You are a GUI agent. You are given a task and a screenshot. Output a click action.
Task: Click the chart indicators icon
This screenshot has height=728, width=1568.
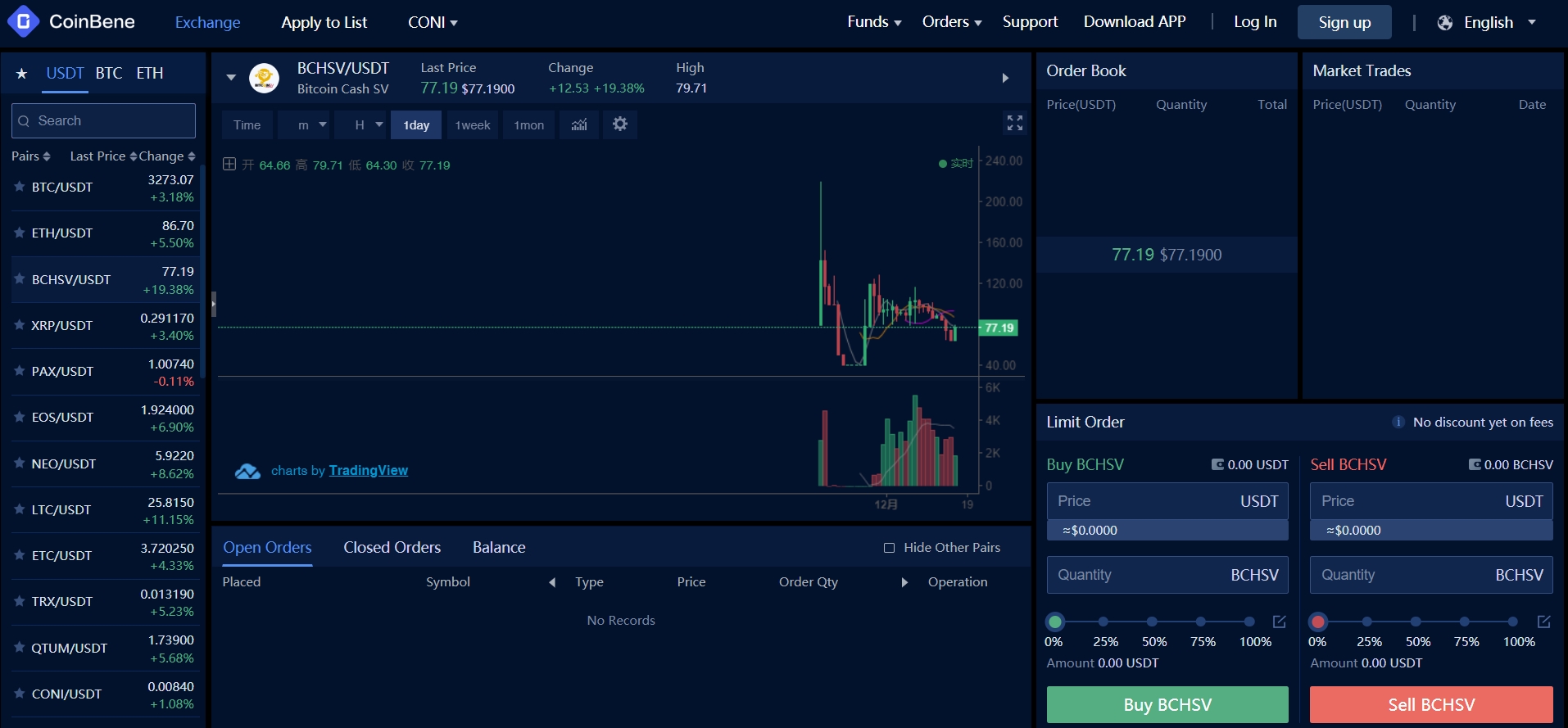click(x=579, y=124)
